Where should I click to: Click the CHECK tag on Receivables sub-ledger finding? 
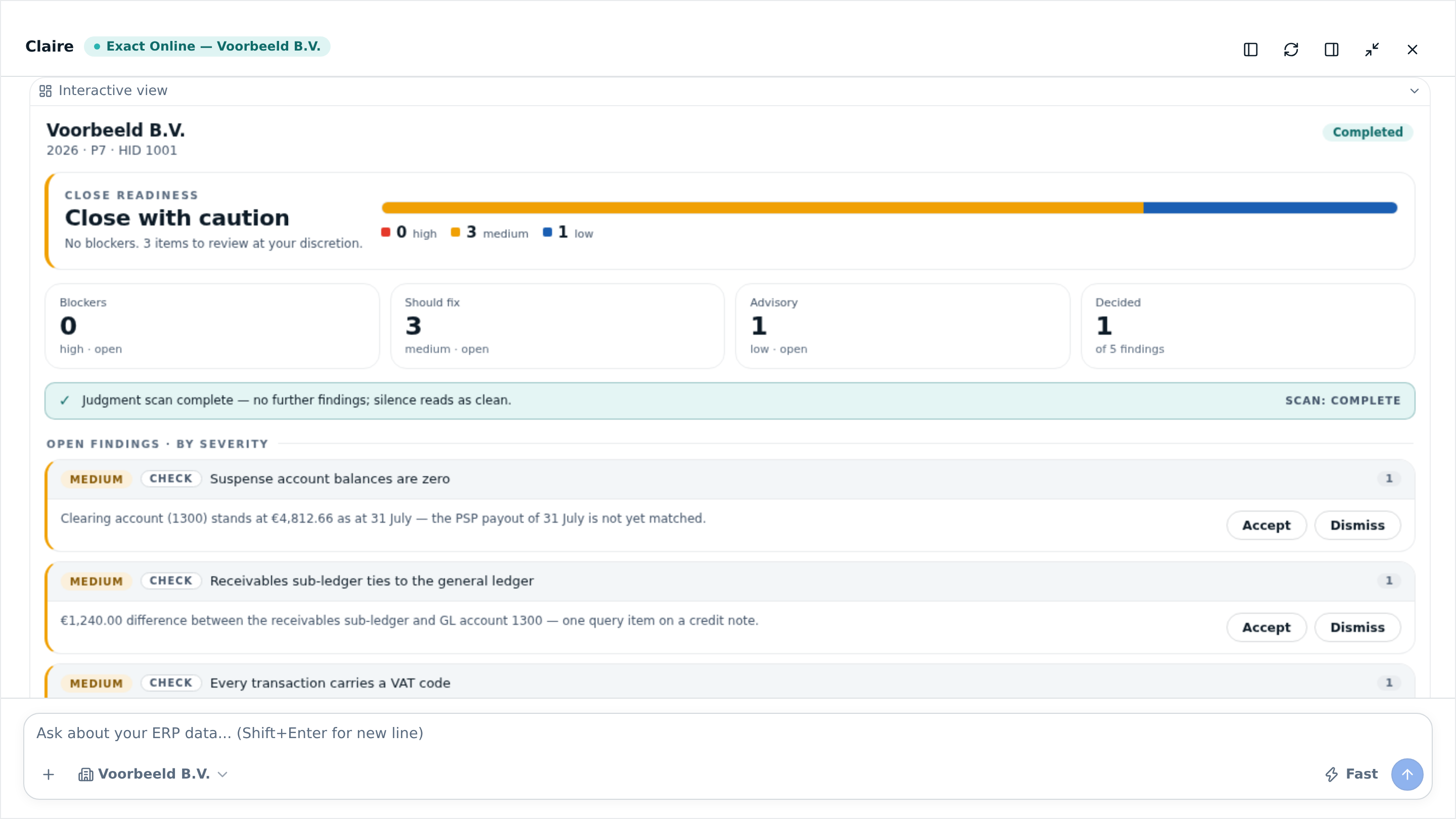click(171, 580)
